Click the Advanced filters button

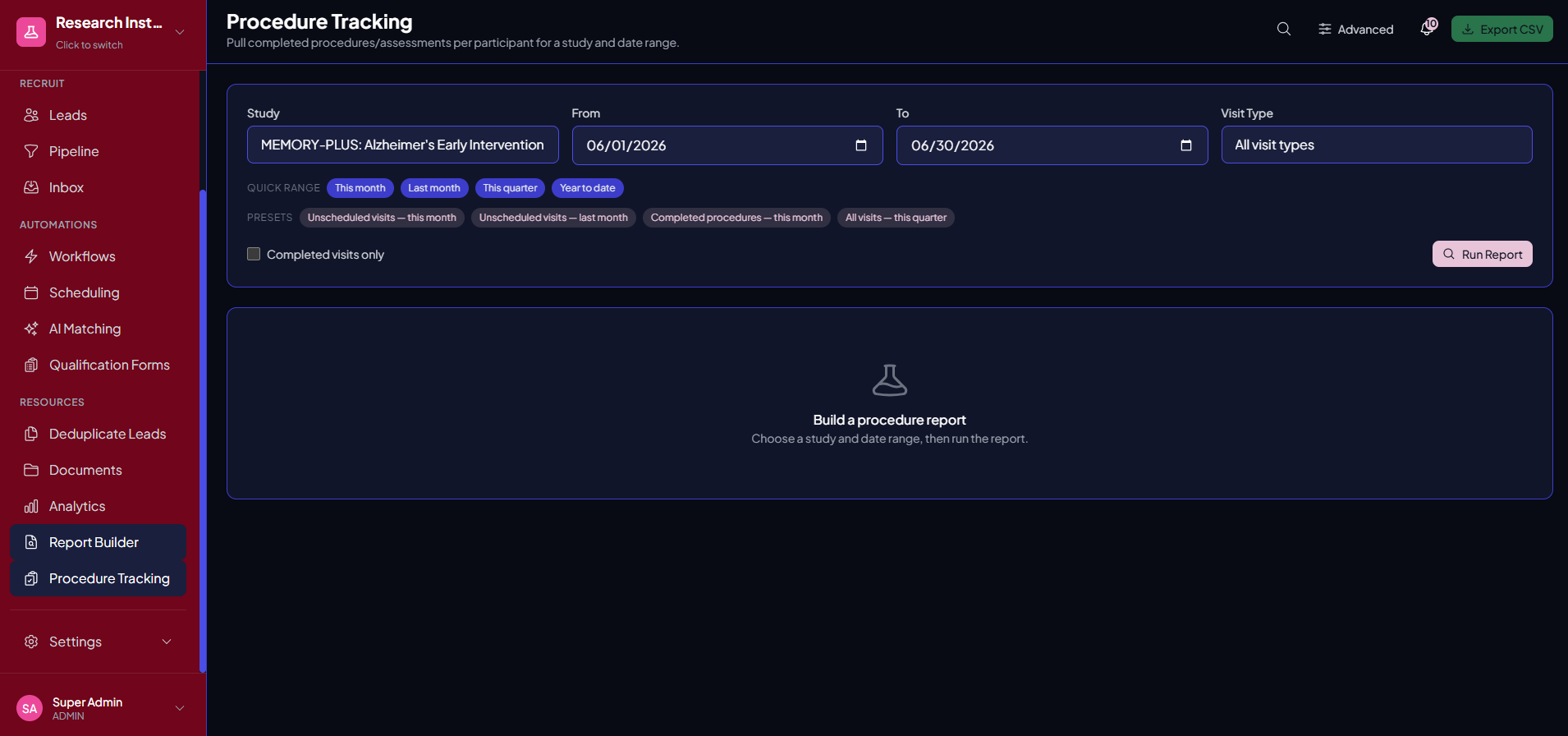1356,29
